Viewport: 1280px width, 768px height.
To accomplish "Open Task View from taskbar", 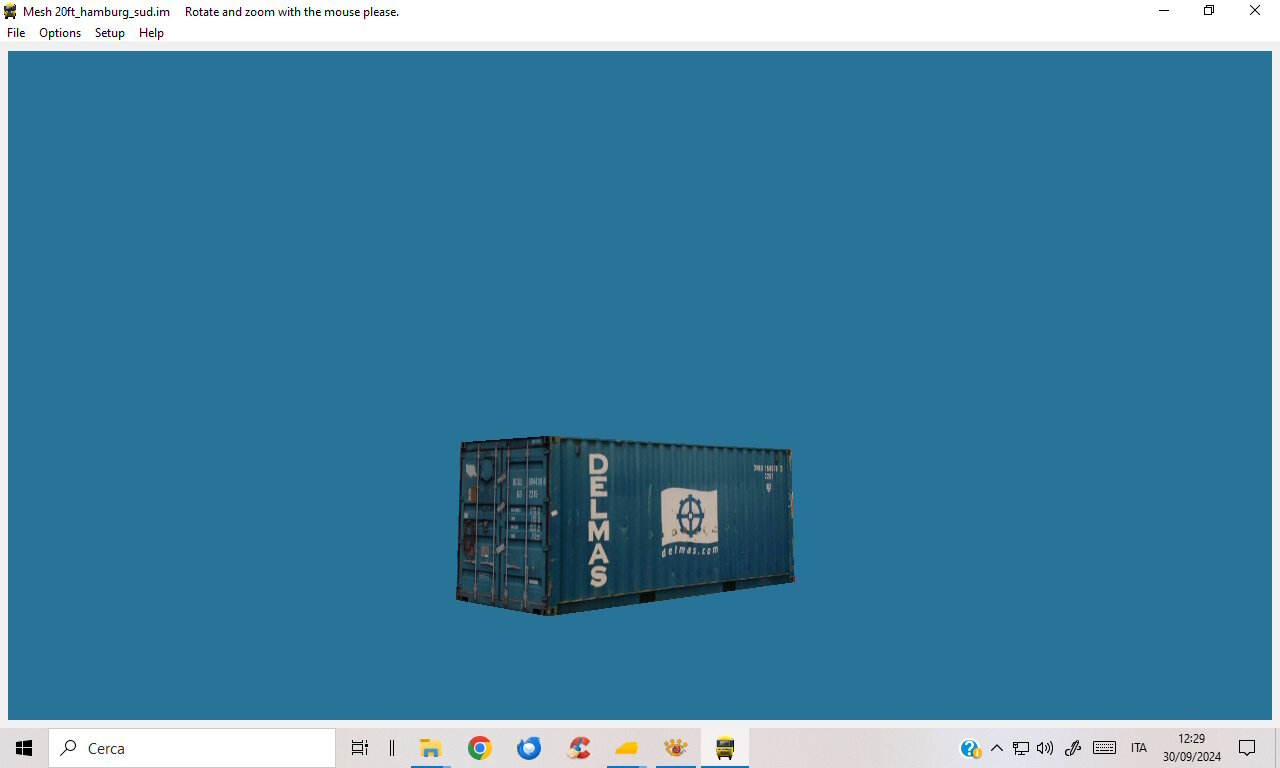I will [x=360, y=748].
